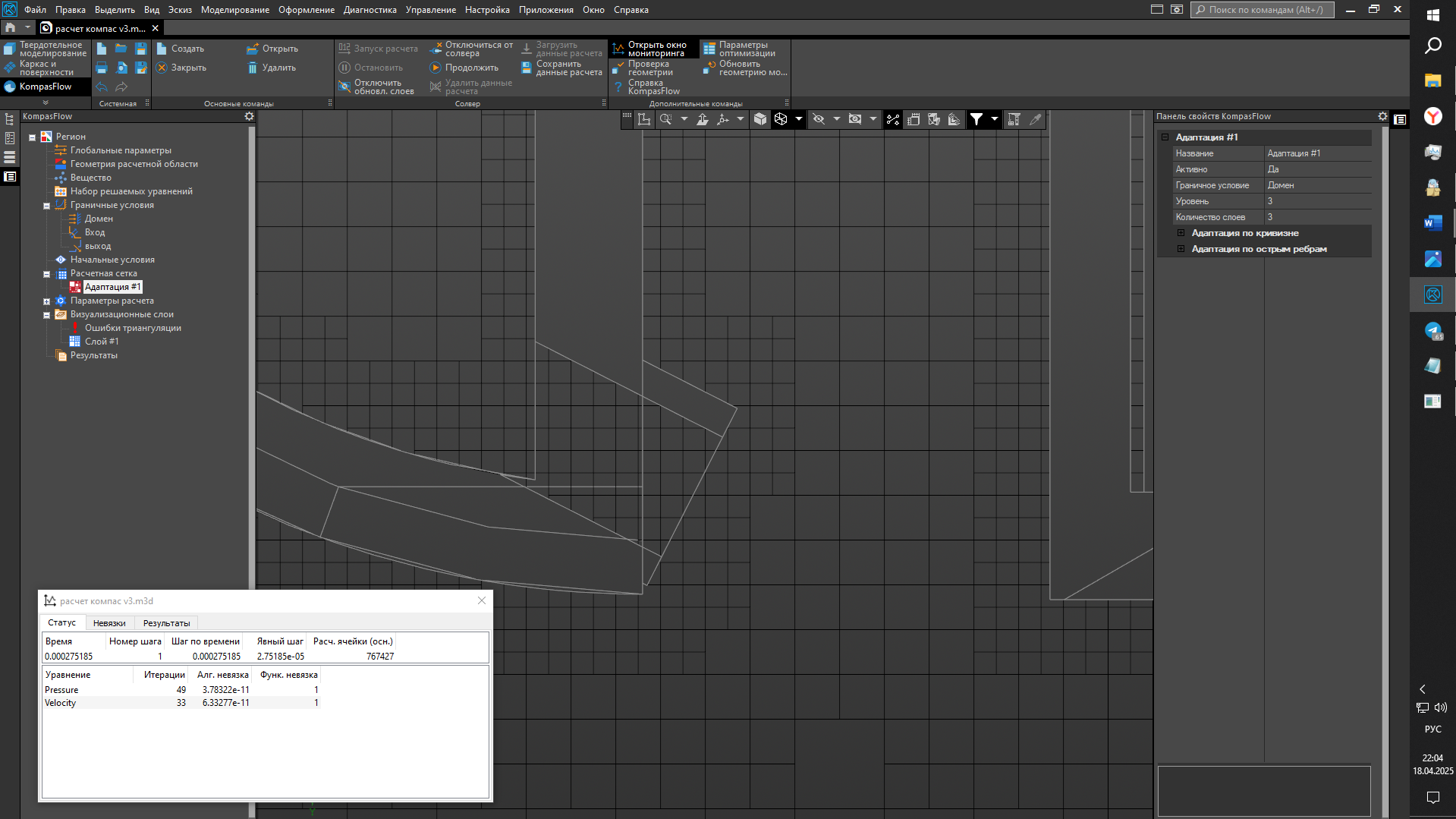Viewport: 1456px width, 819px height.
Task: Click Сохранить данные расчета disk icon
Action: pos(526,68)
